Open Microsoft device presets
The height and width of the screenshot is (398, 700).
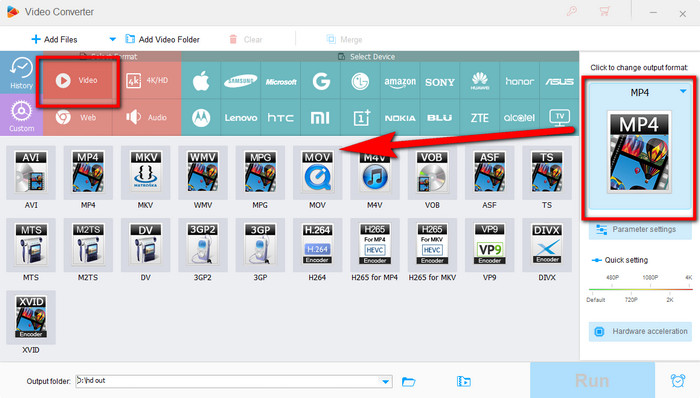(x=281, y=81)
